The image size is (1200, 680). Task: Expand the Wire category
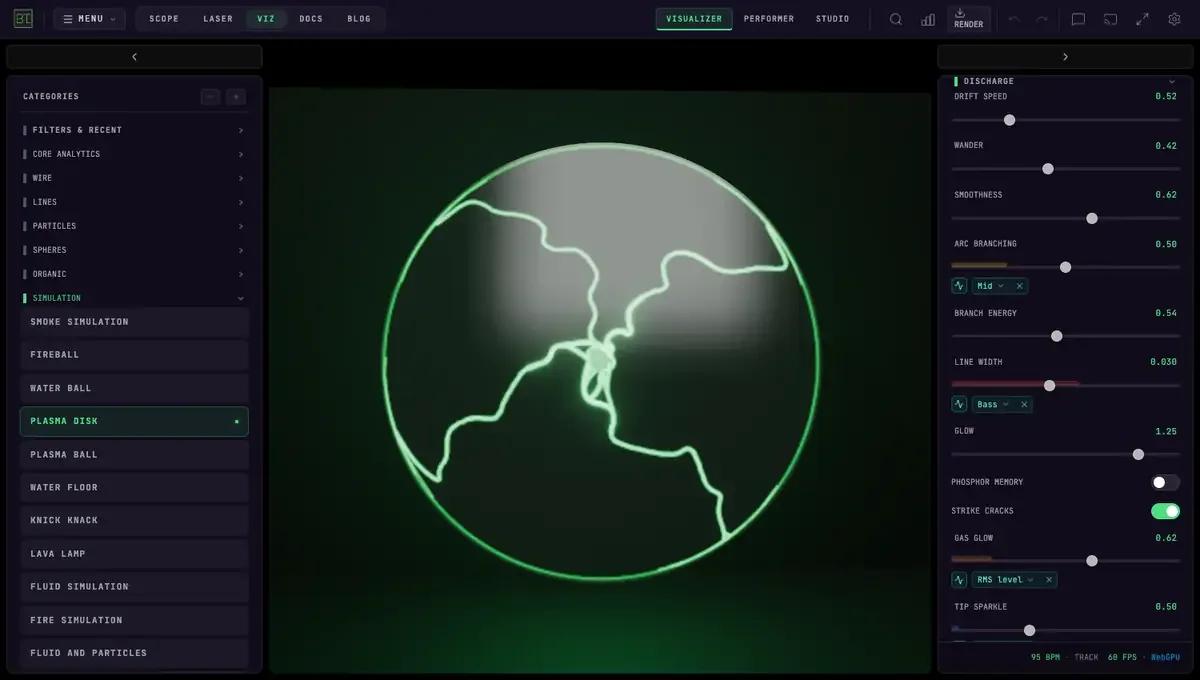[134, 178]
